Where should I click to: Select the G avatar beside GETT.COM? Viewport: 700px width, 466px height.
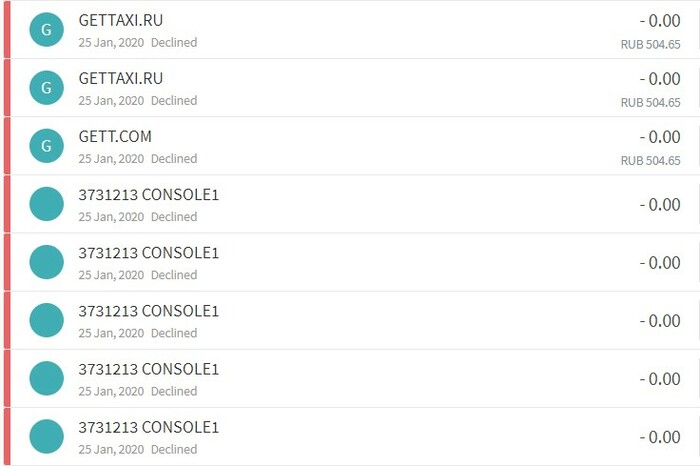coord(46,146)
